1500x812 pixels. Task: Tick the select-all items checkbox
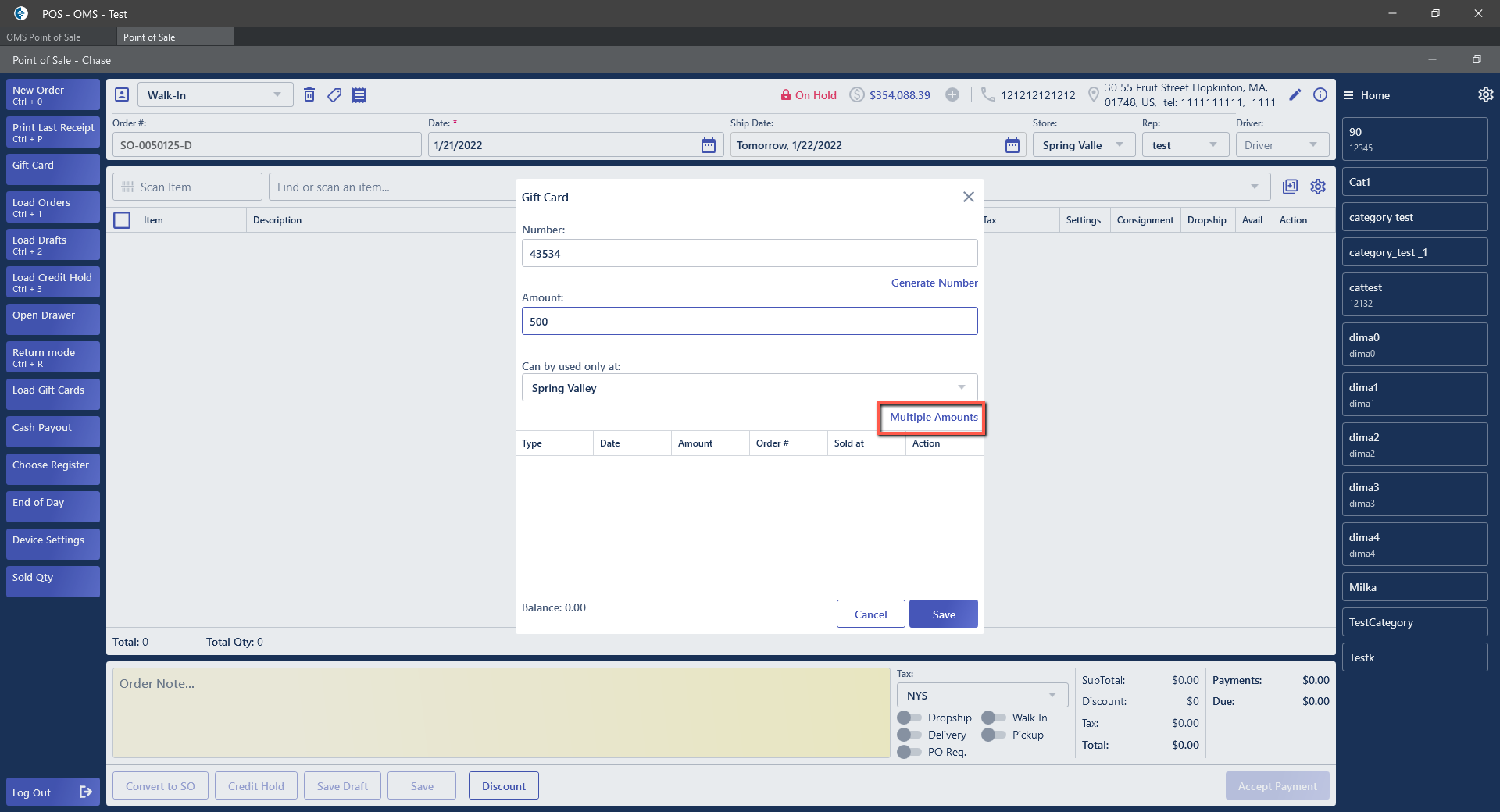click(x=122, y=220)
